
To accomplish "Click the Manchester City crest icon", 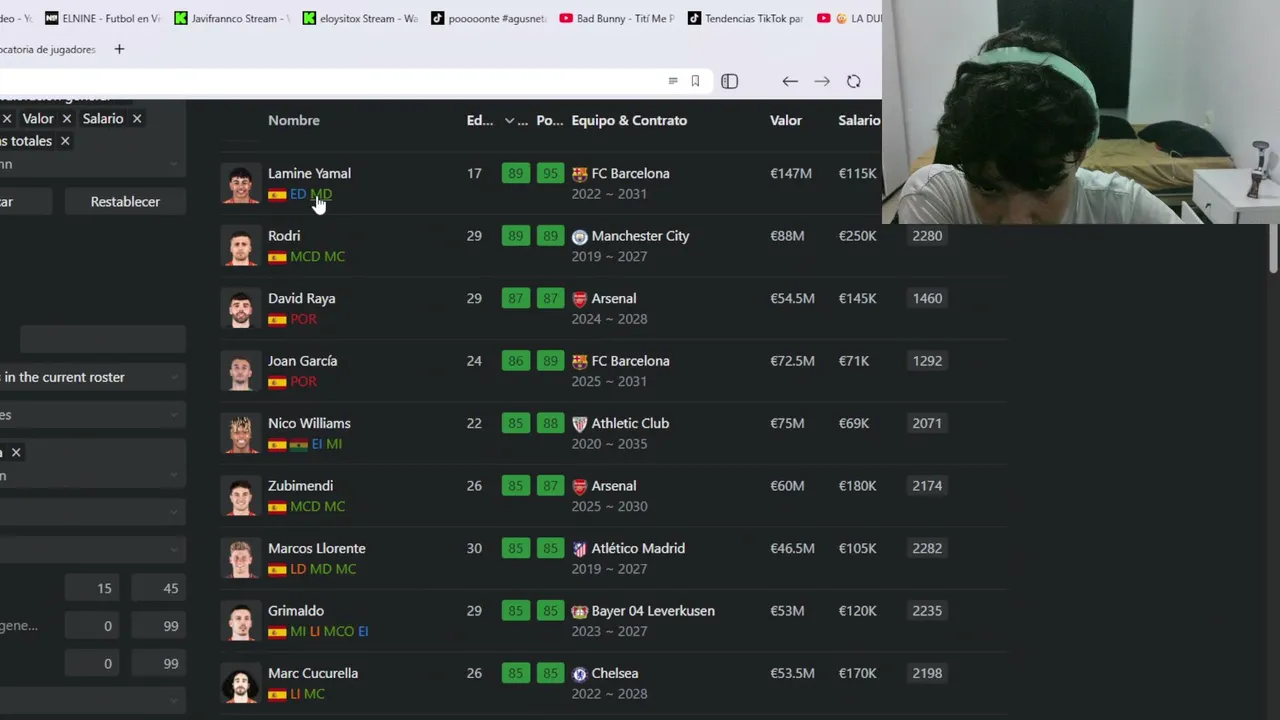I will [x=579, y=237].
